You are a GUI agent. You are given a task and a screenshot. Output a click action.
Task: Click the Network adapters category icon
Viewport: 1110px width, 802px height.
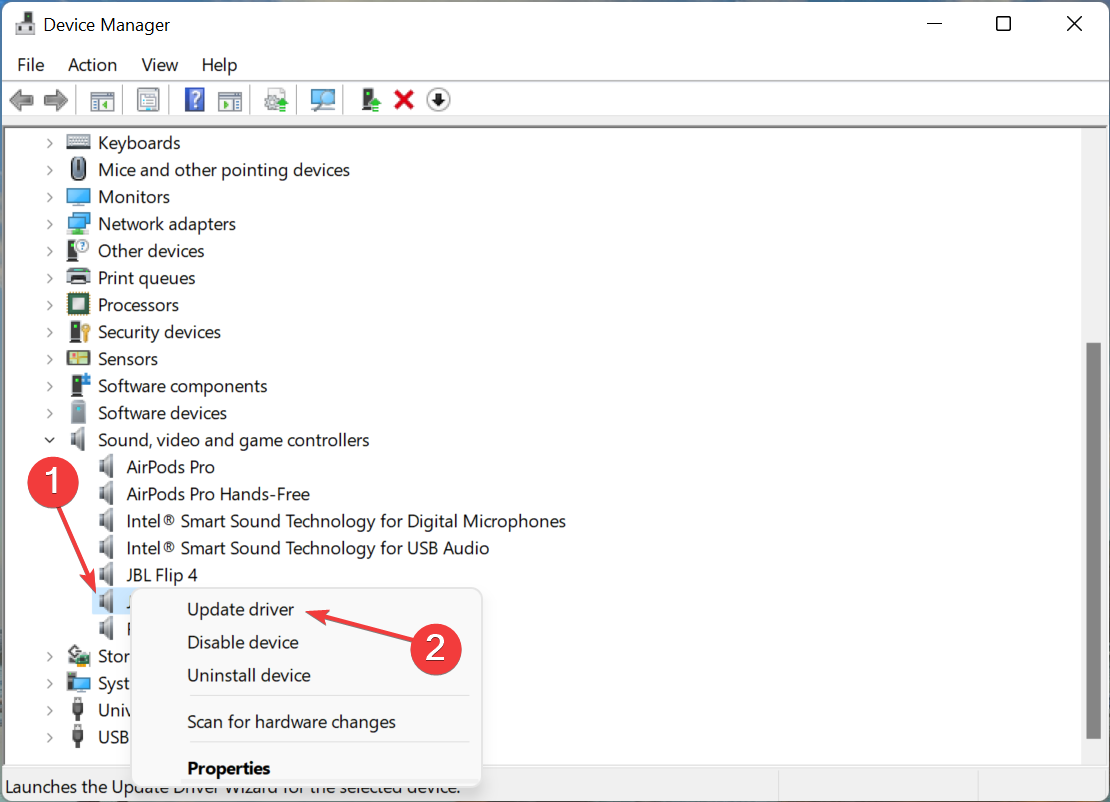[78, 224]
